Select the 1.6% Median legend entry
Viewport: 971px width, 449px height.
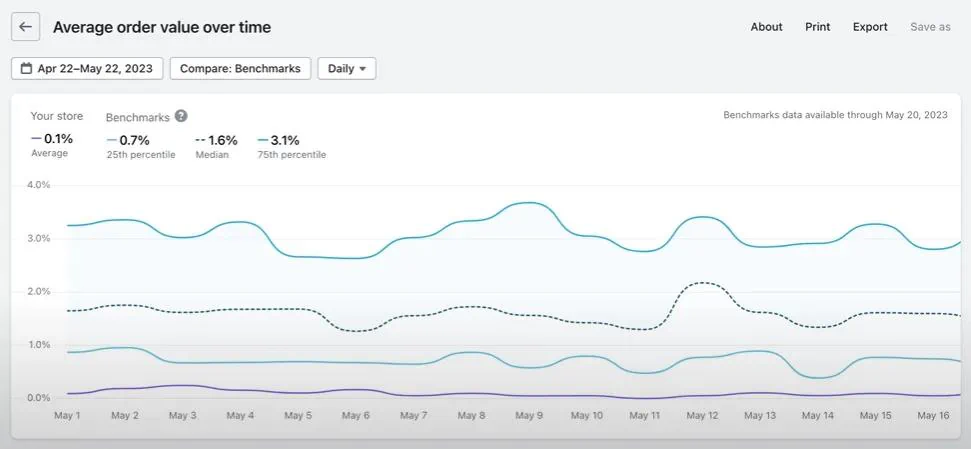pos(216,146)
